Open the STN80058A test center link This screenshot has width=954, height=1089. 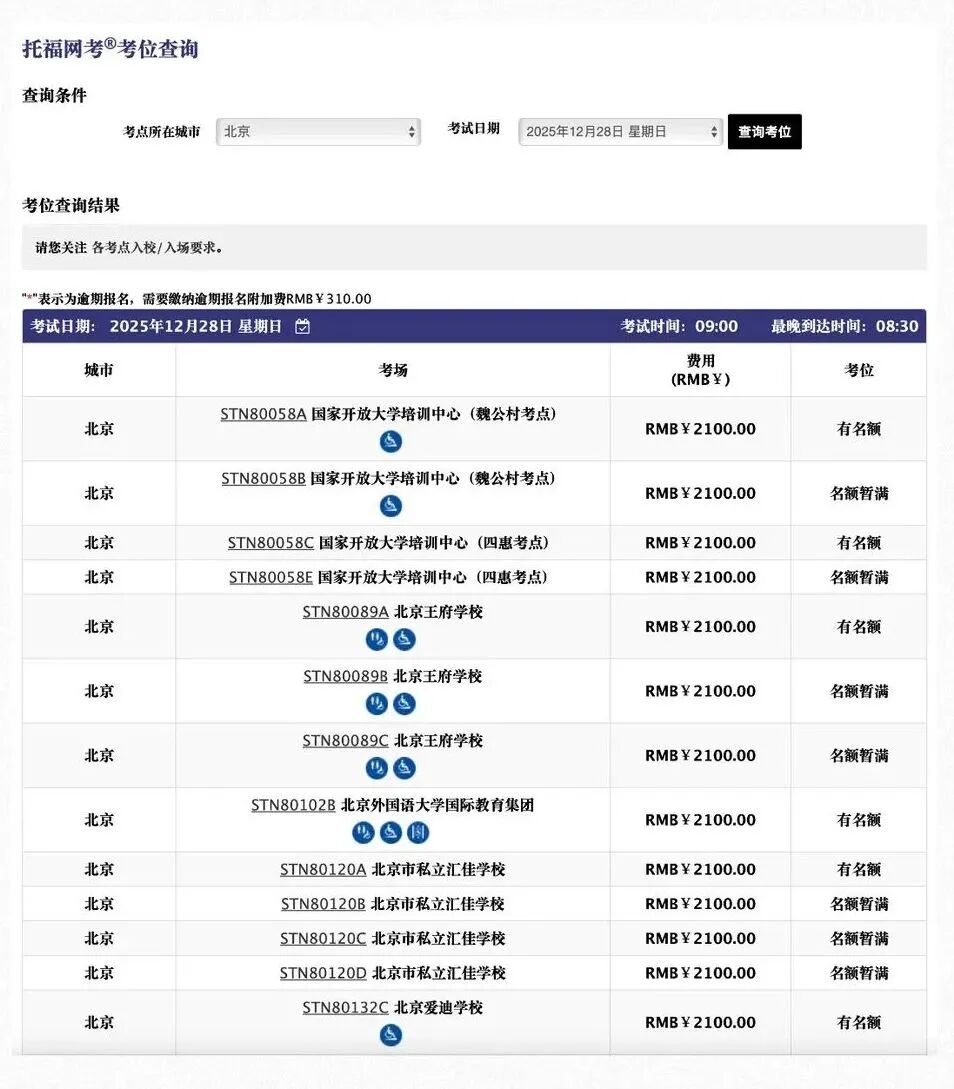264,413
